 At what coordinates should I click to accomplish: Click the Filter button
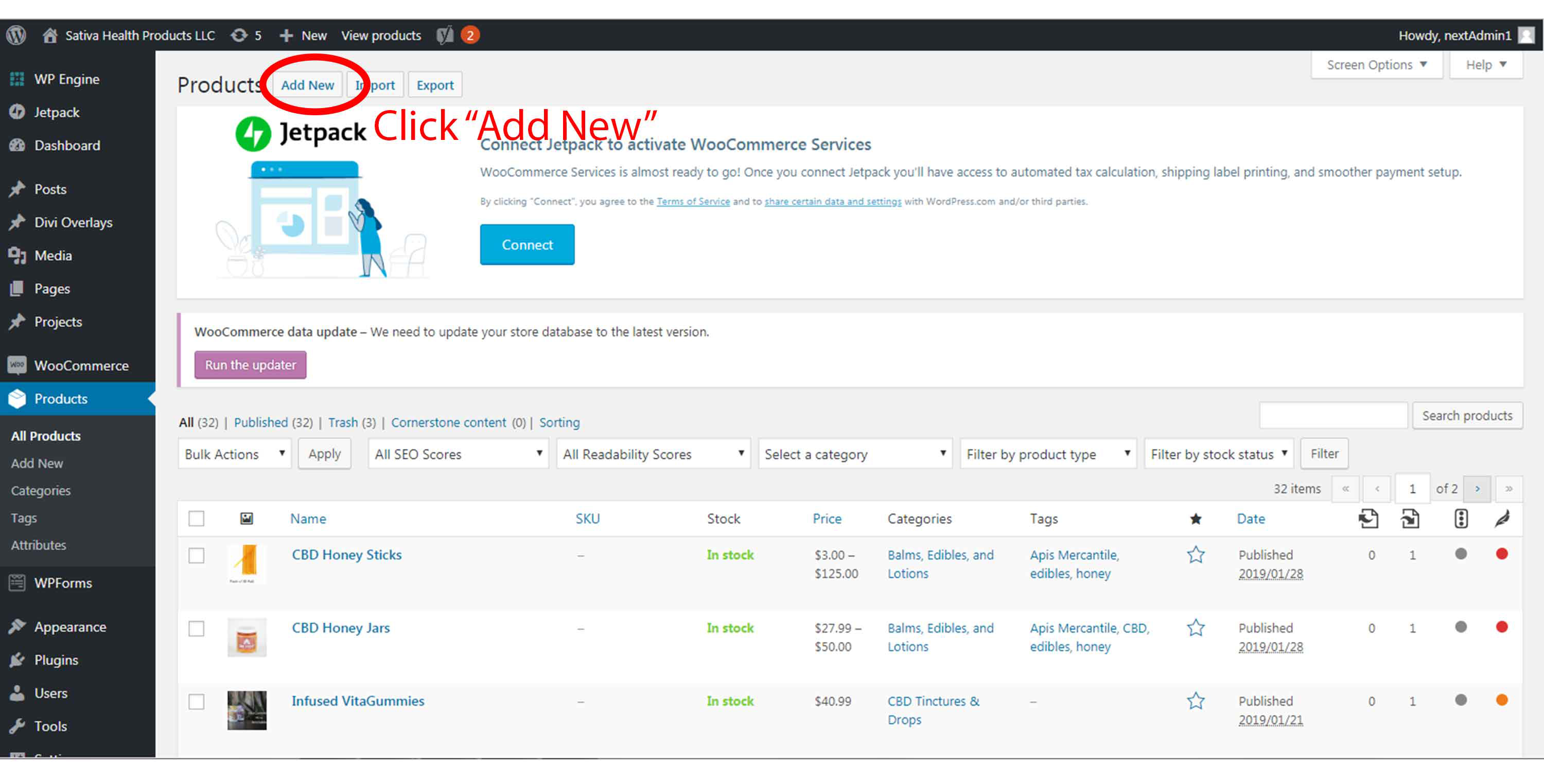(x=1324, y=453)
